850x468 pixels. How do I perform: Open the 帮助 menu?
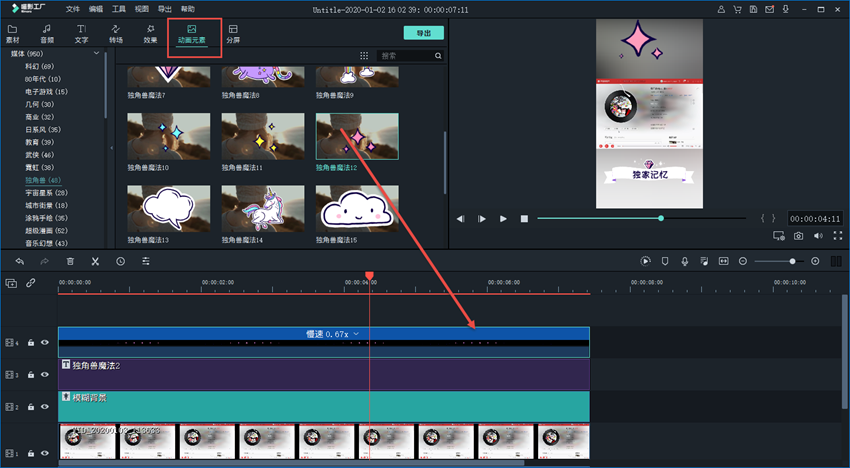pos(188,9)
